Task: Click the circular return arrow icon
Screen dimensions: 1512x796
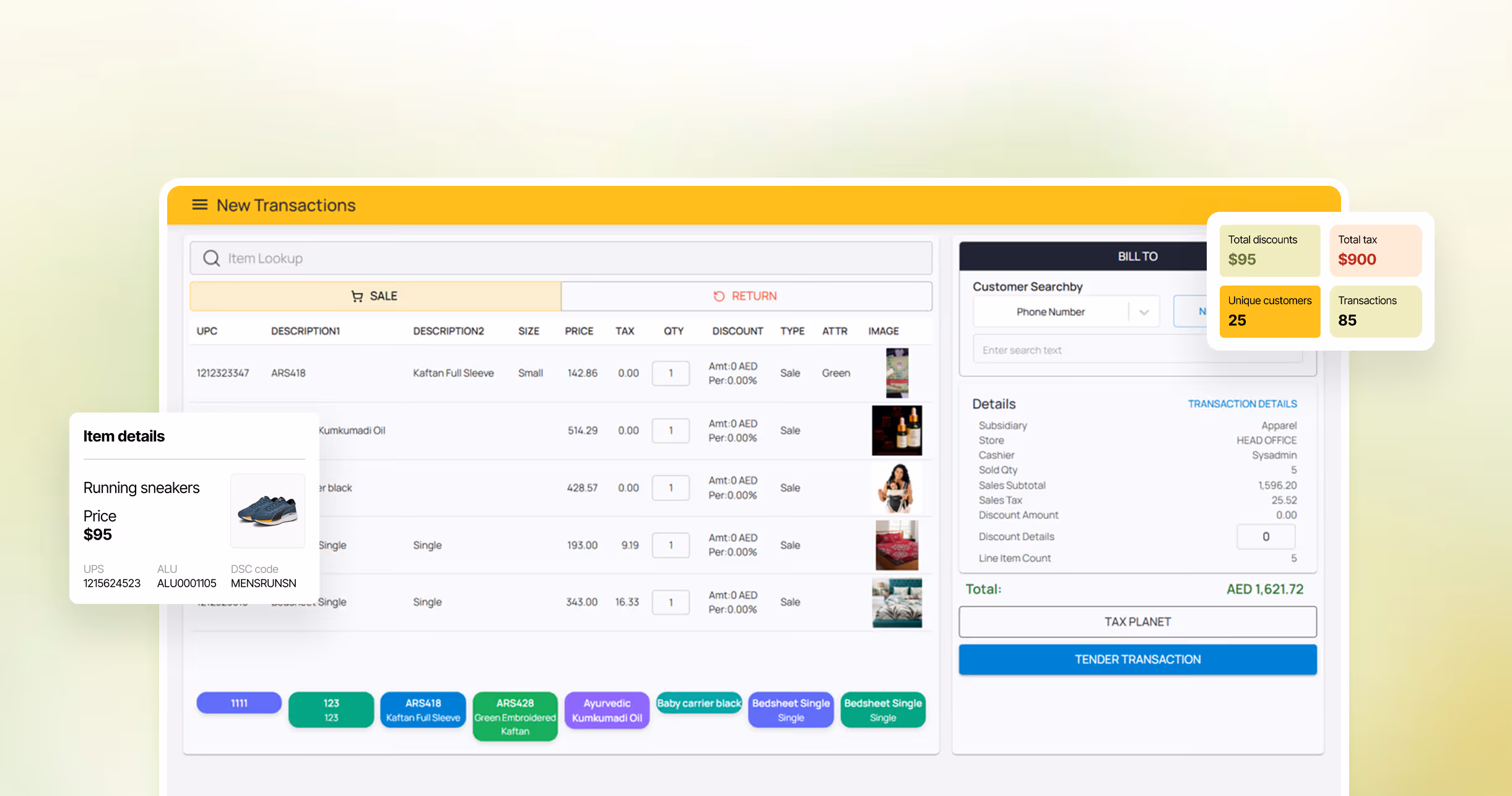Action: click(x=718, y=296)
